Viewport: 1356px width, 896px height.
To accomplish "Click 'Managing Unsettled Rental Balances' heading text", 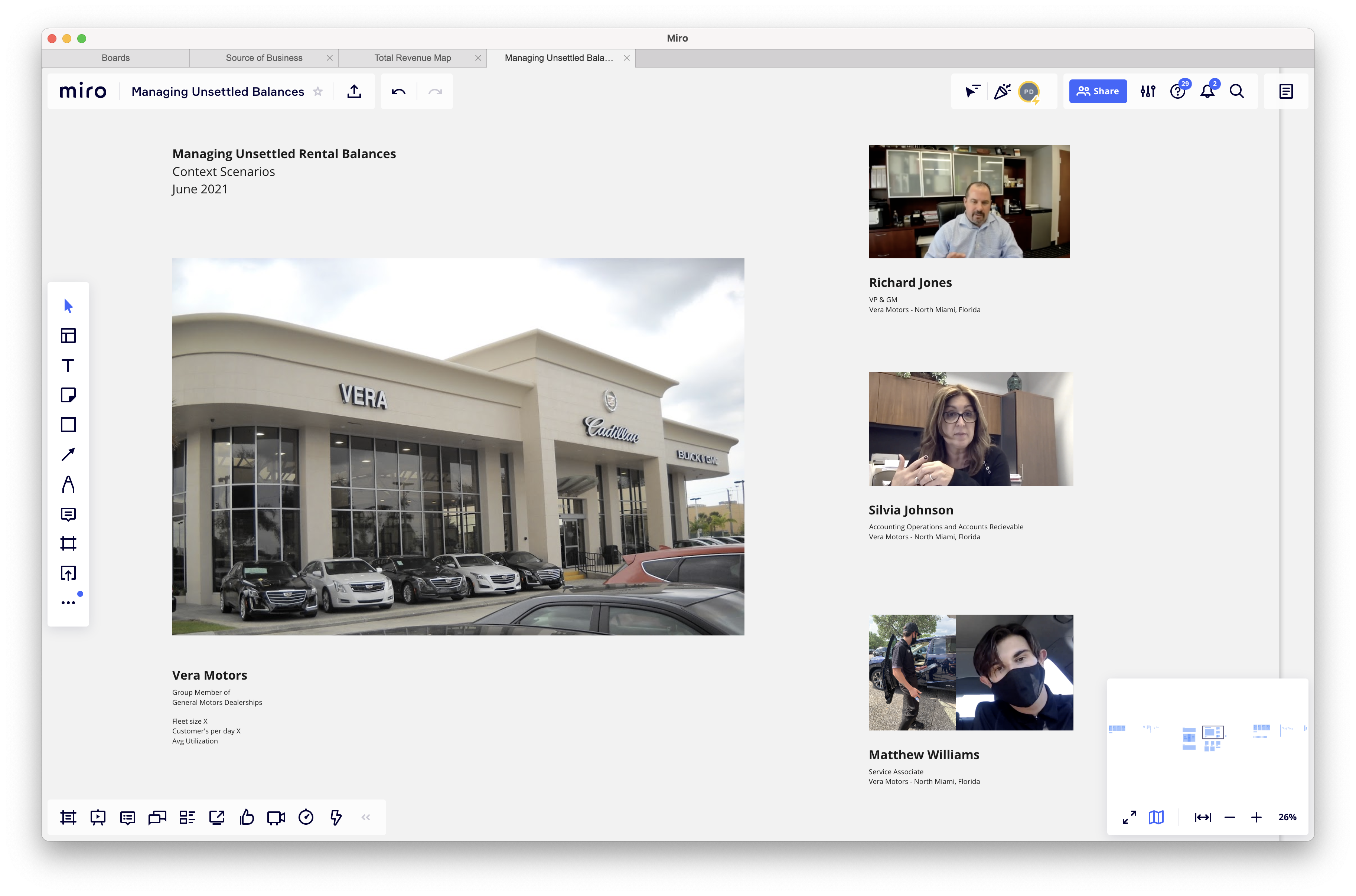I will [x=284, y=154].
